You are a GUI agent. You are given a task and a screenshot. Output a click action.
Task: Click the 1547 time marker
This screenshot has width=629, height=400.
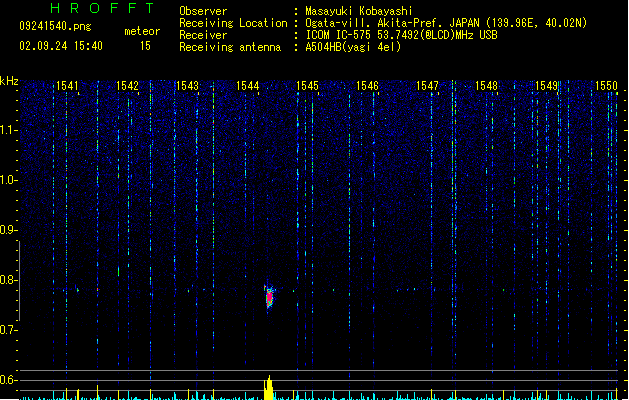[428, 86]
